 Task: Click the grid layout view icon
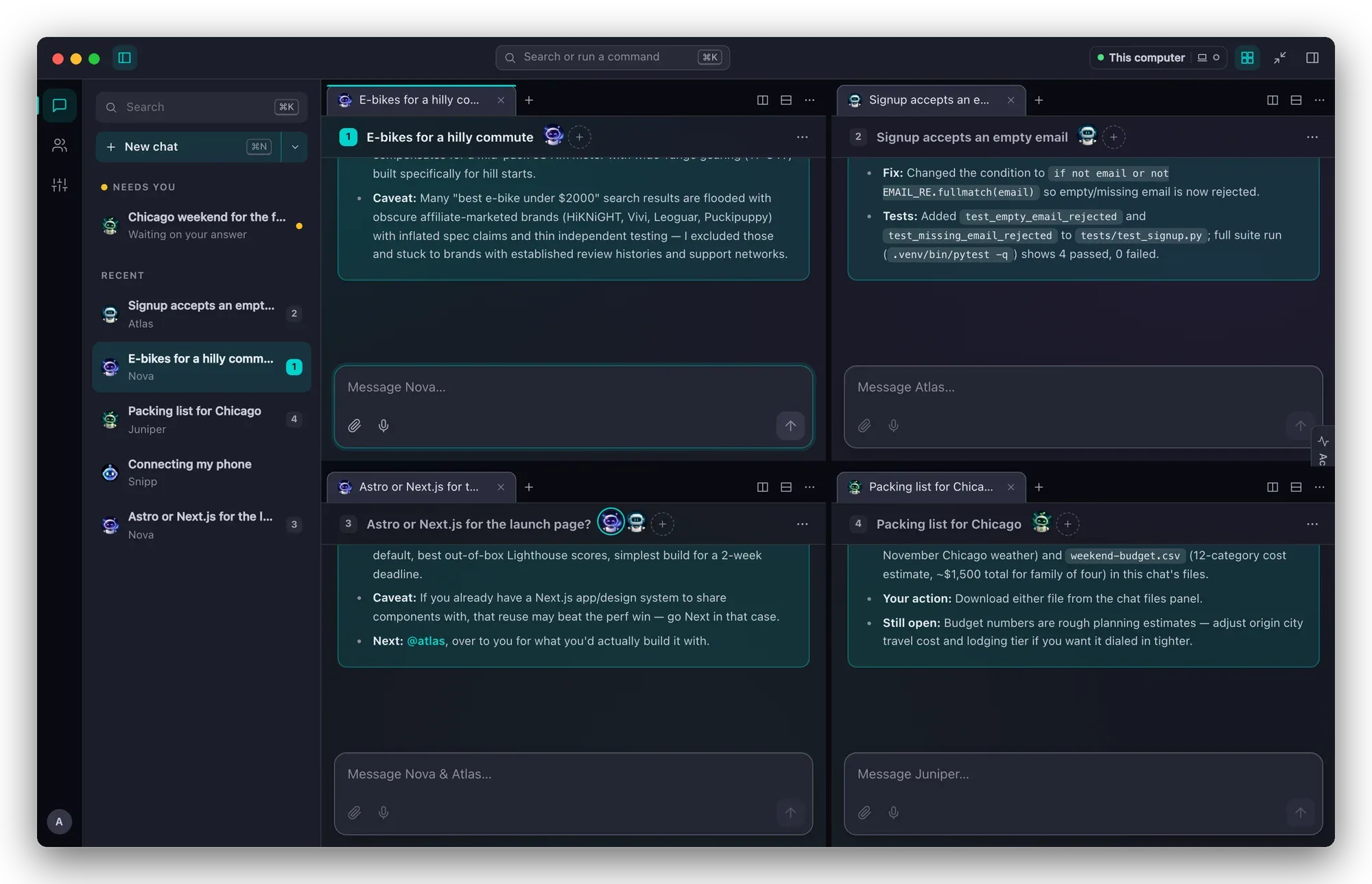click(1247, 58)
